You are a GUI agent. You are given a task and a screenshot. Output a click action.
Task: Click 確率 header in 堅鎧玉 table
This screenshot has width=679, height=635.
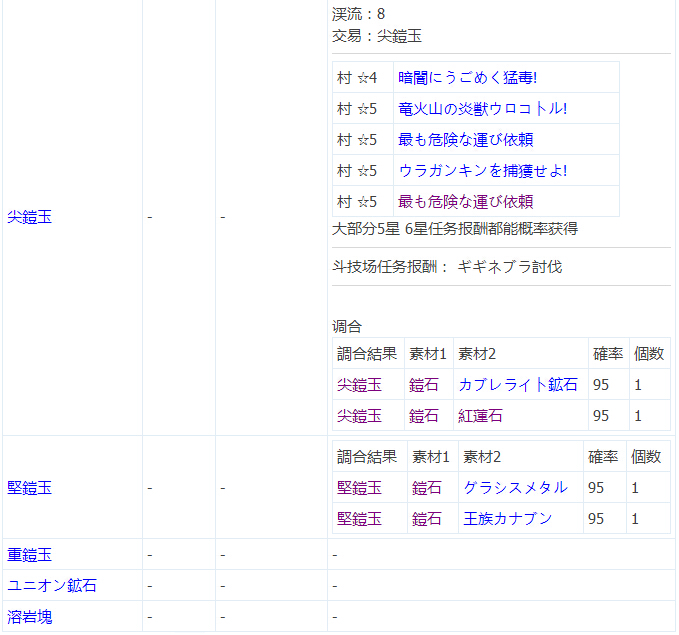tap(603, 457)
